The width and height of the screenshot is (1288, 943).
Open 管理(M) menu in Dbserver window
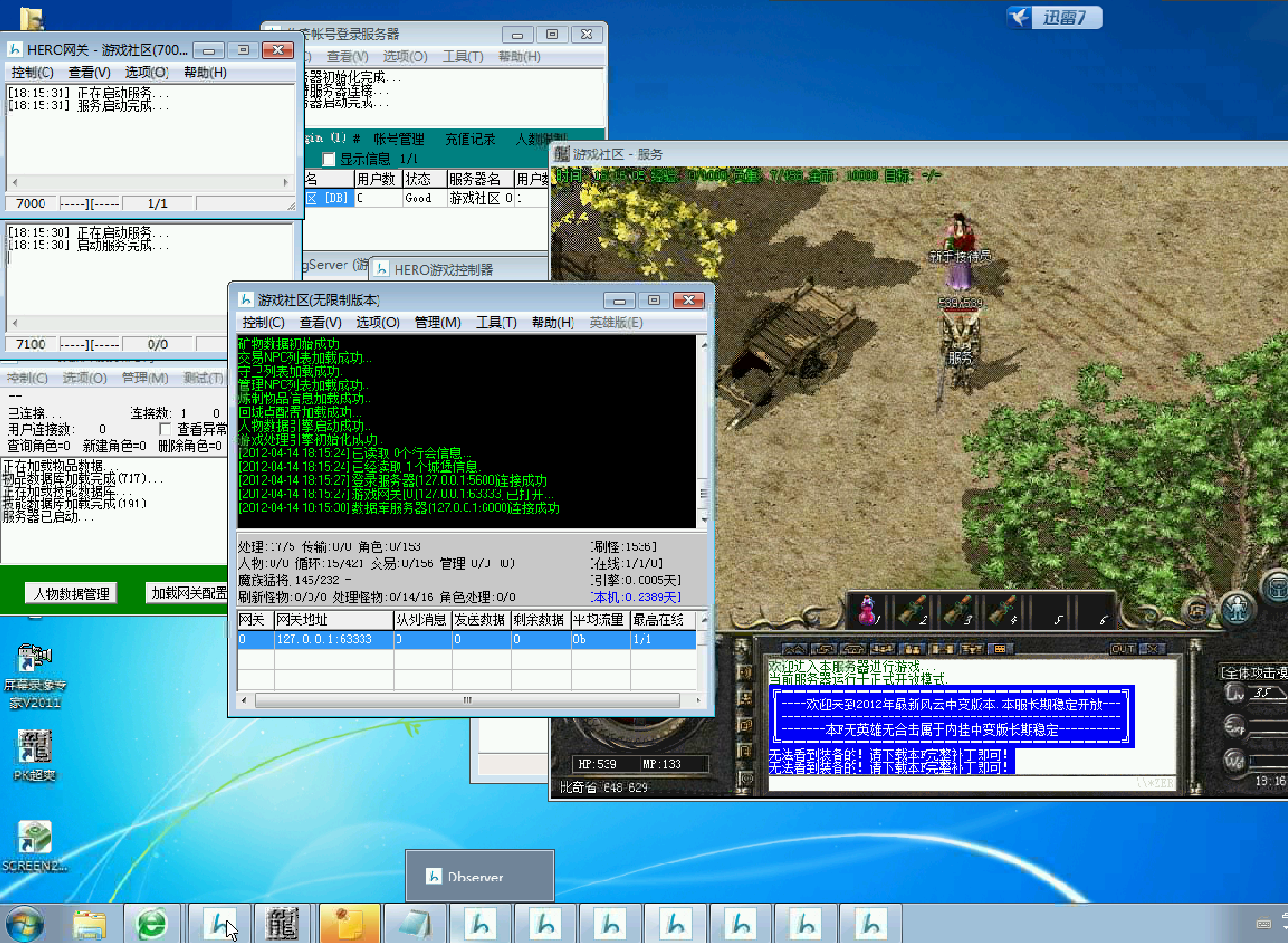click(x=145, y=378)
